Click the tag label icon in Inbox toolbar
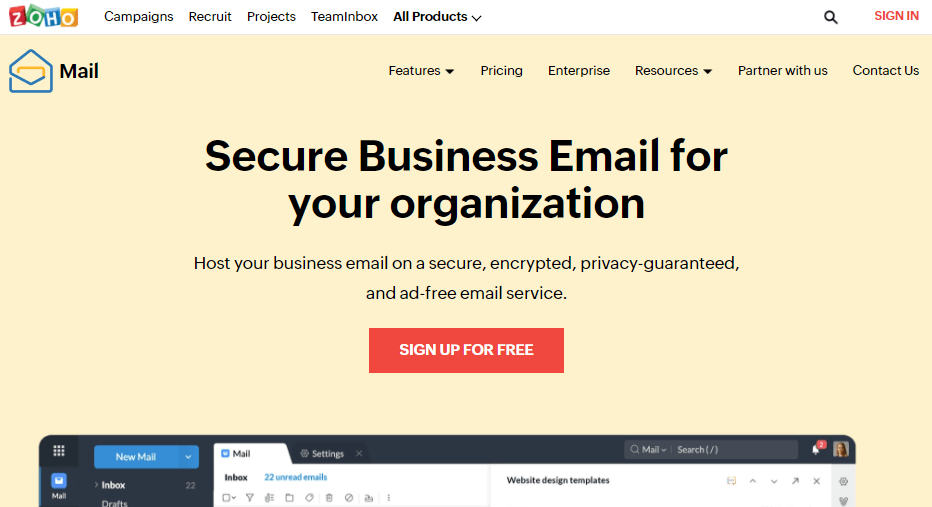 pos(309,497)
